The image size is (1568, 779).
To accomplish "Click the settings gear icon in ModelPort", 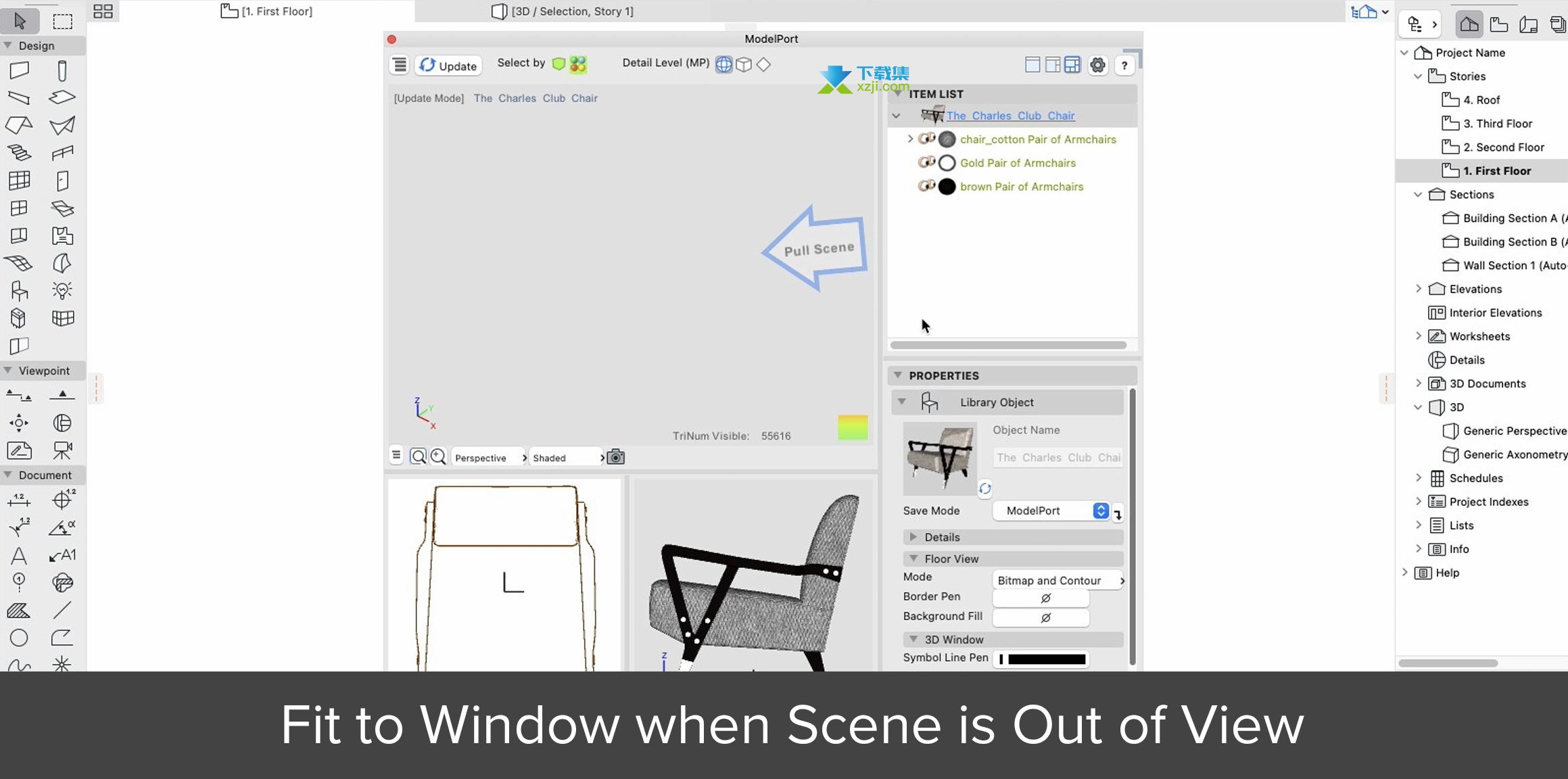I will coord(1098,64).
